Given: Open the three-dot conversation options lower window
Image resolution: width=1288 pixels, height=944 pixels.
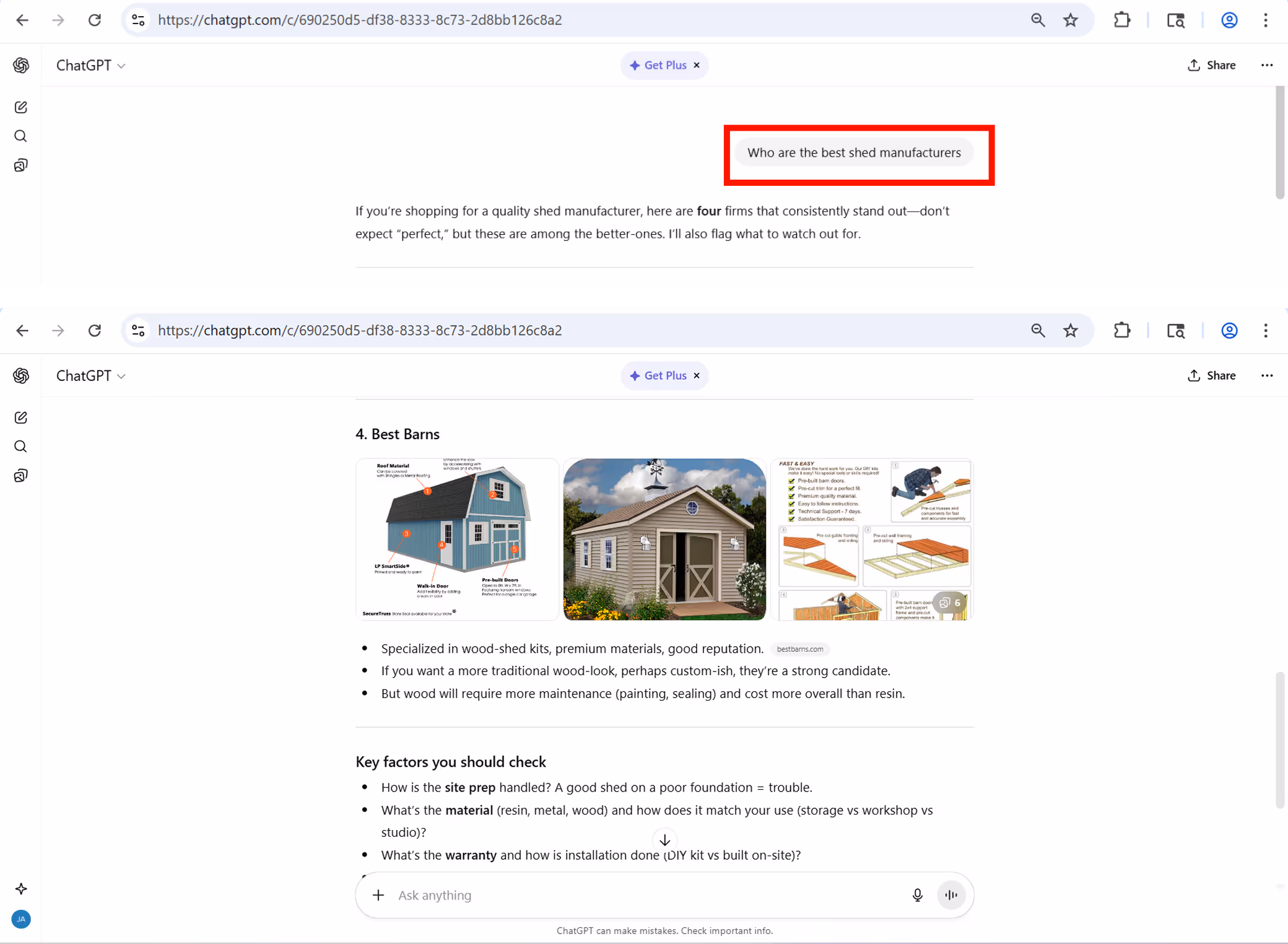Looking at the screenshot, I should (1266, 376).
